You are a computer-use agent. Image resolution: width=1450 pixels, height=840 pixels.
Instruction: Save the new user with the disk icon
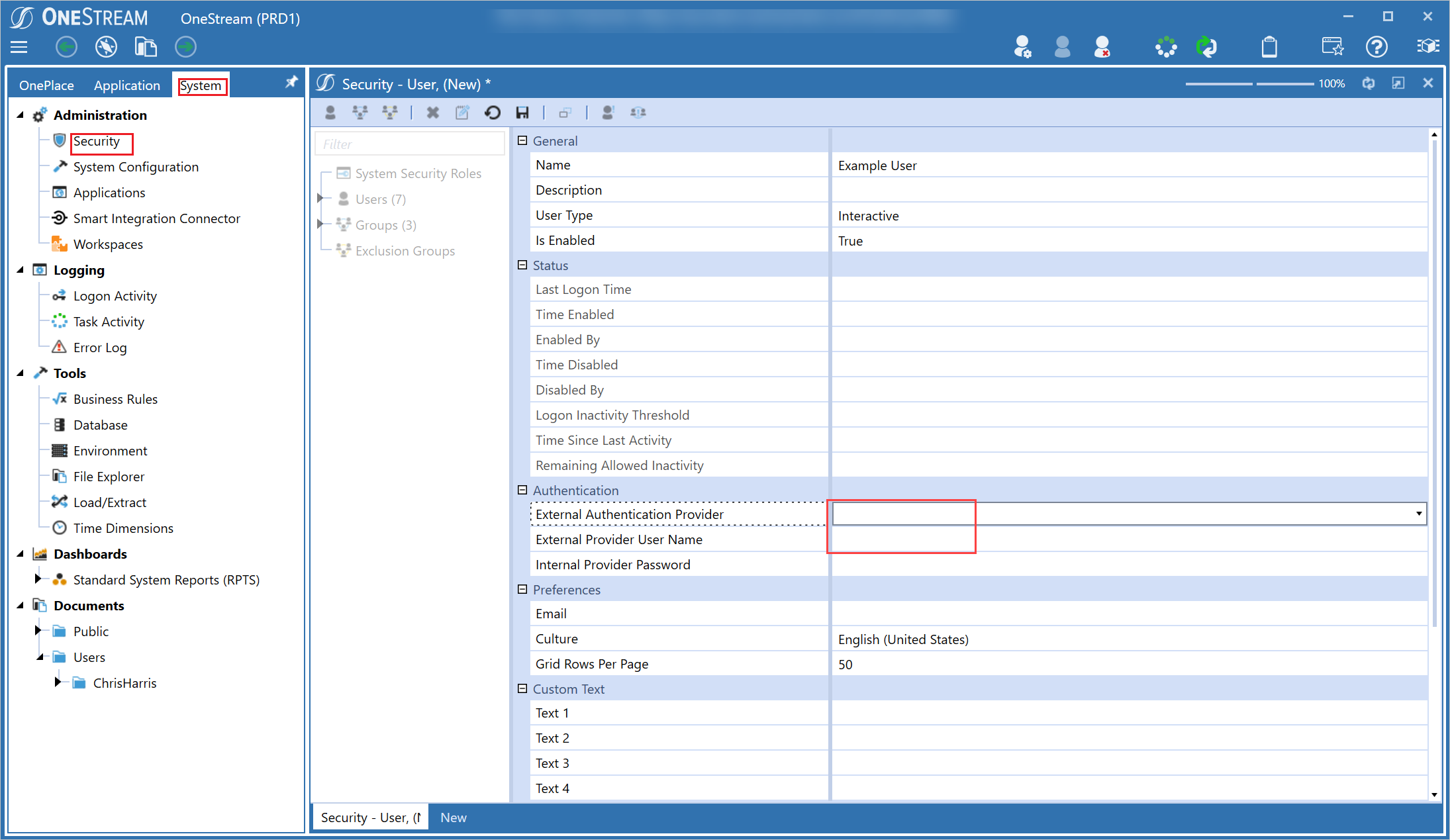[522, 113]
